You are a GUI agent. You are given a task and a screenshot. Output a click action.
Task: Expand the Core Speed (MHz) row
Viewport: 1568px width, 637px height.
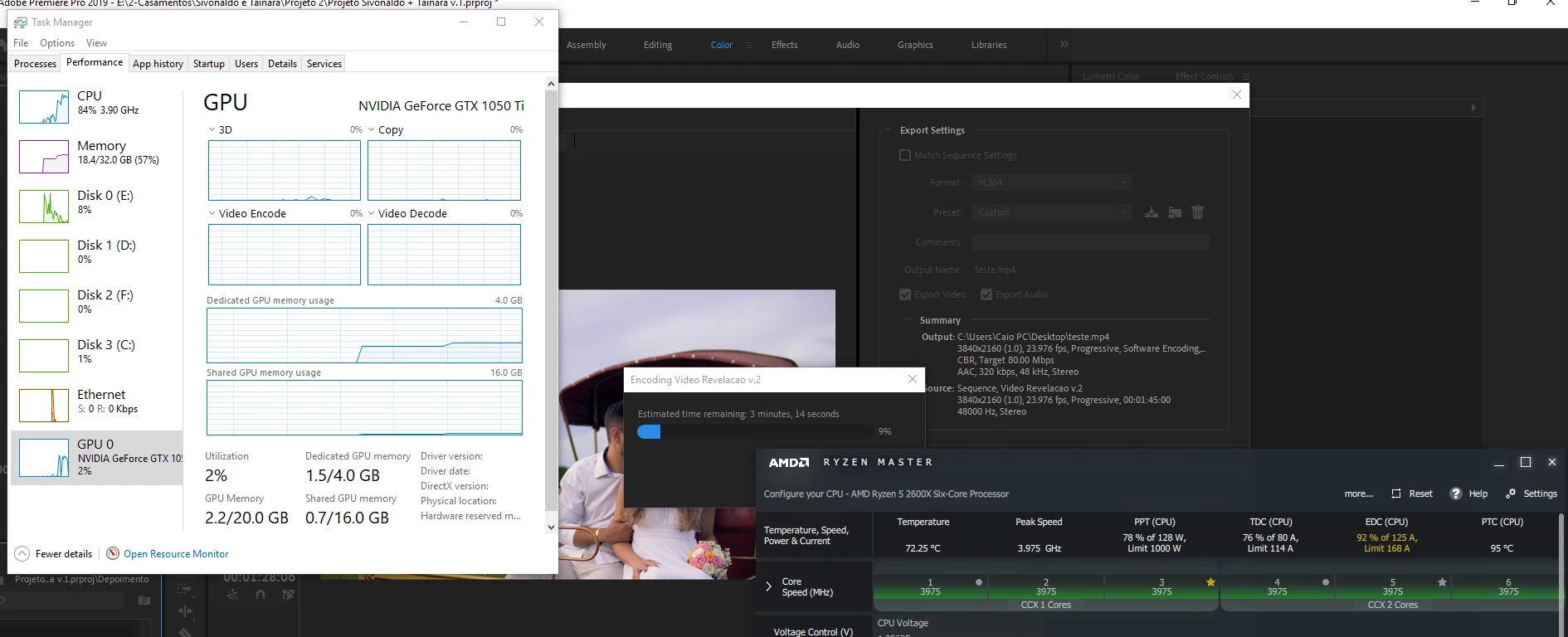coord(768,586)
